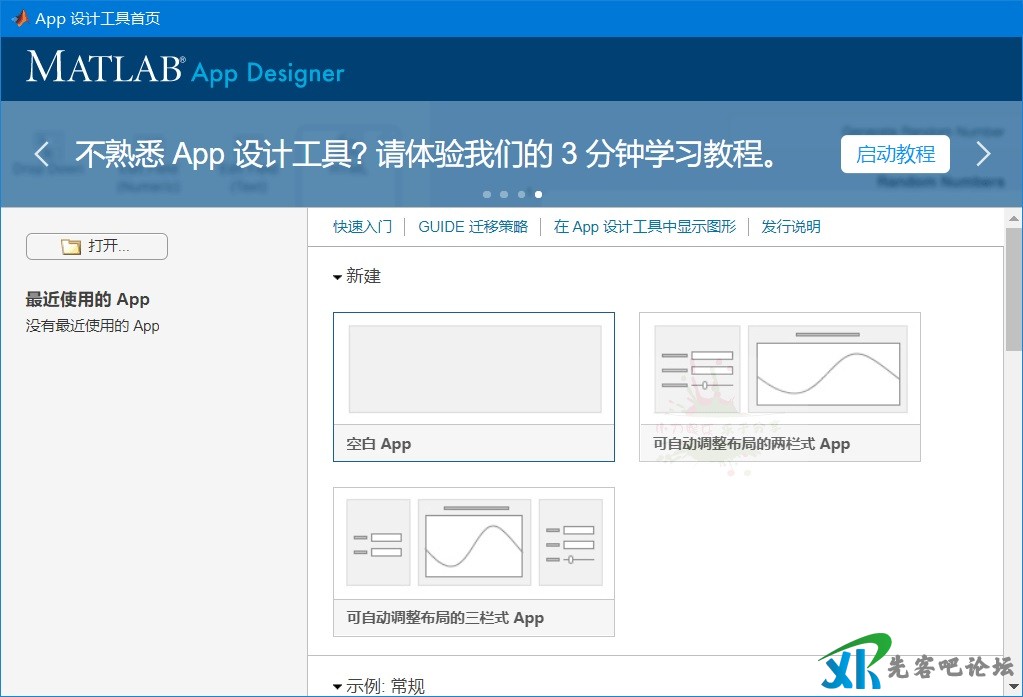Open the 快速入门 link
Viewport: 1023px width, 697px height.
coord(362,227)
